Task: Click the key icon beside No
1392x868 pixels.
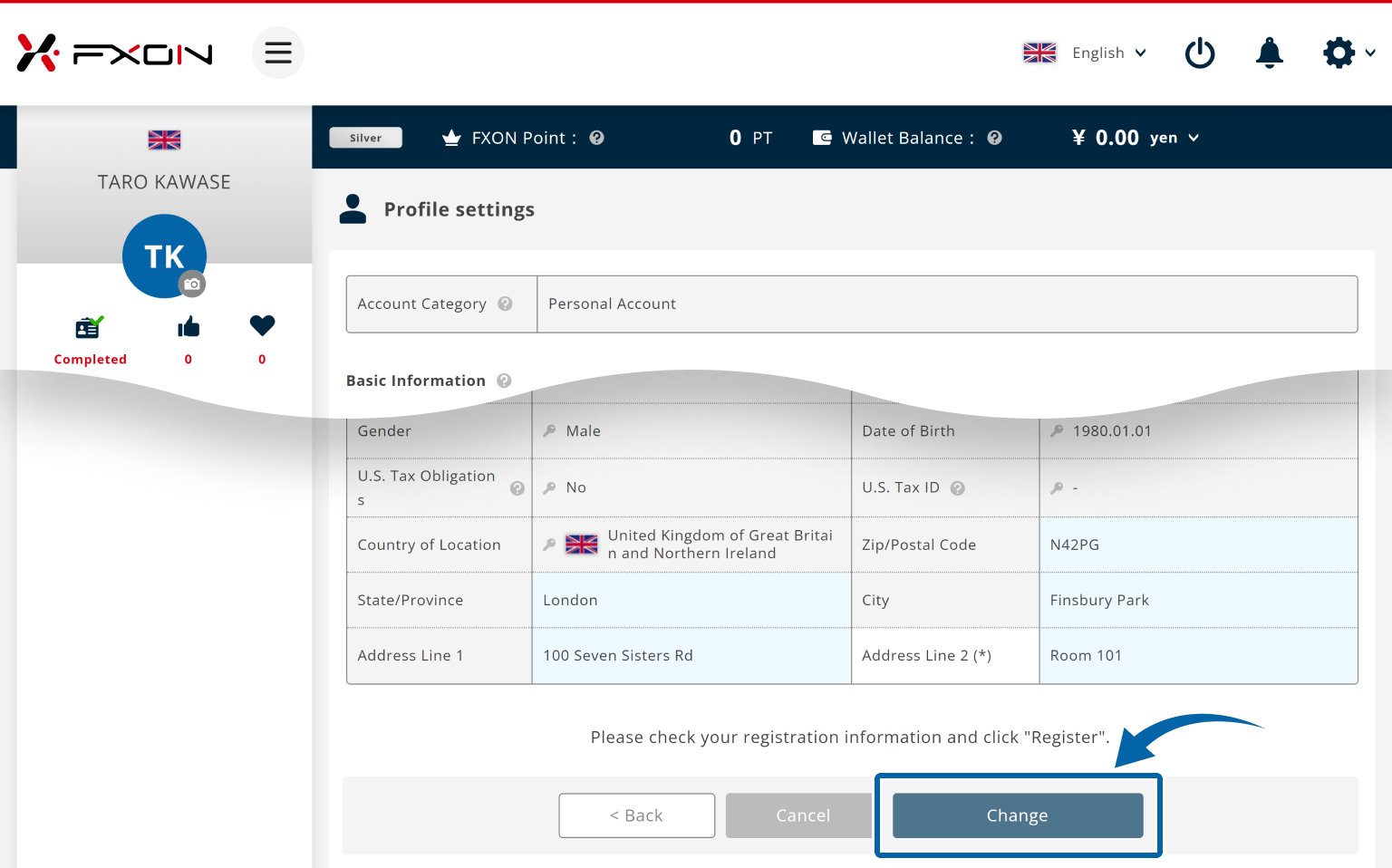Action: pos(549,487)
